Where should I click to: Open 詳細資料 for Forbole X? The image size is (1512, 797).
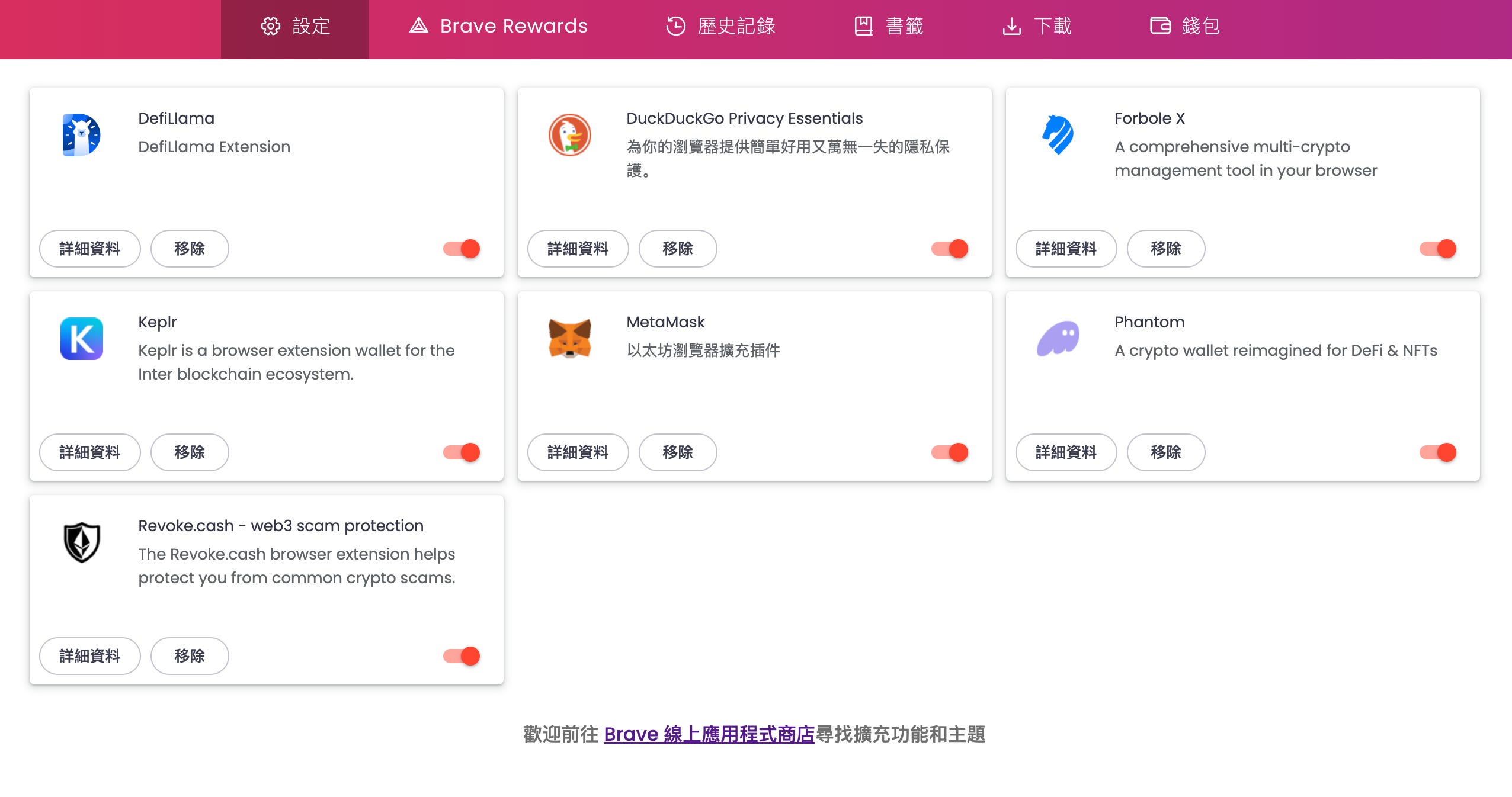point(1066,249)
